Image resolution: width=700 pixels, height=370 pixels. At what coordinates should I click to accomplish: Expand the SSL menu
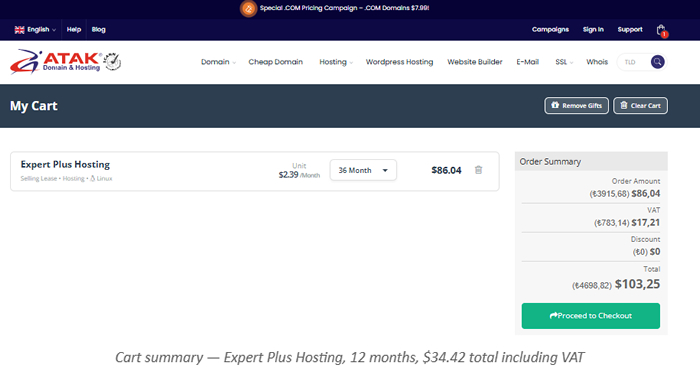(564, 62)
